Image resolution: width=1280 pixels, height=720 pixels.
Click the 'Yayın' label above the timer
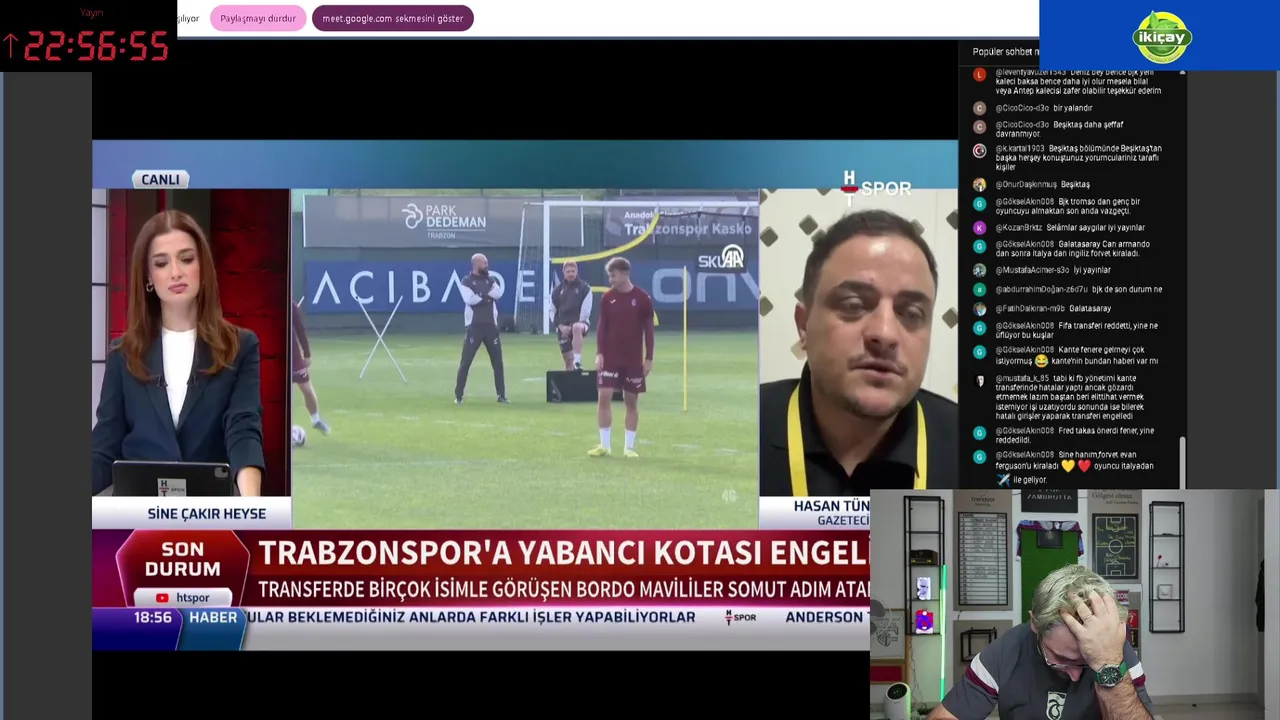(x=91, y=13)
